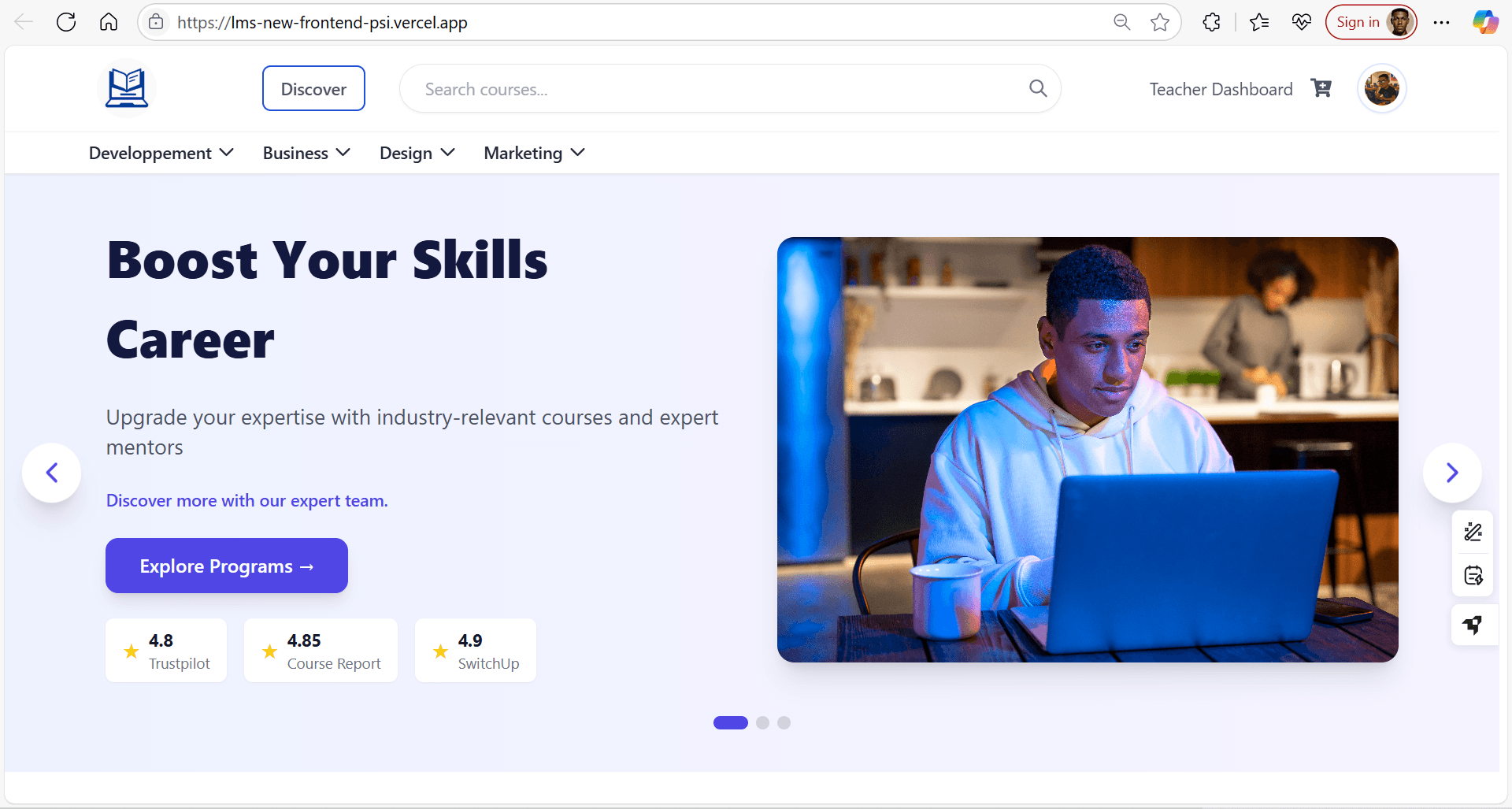The height and width of the screenshot is (809, 1512).
Task: Open browser zoom magnifier icon
Action: click(x=1122, y=22)
